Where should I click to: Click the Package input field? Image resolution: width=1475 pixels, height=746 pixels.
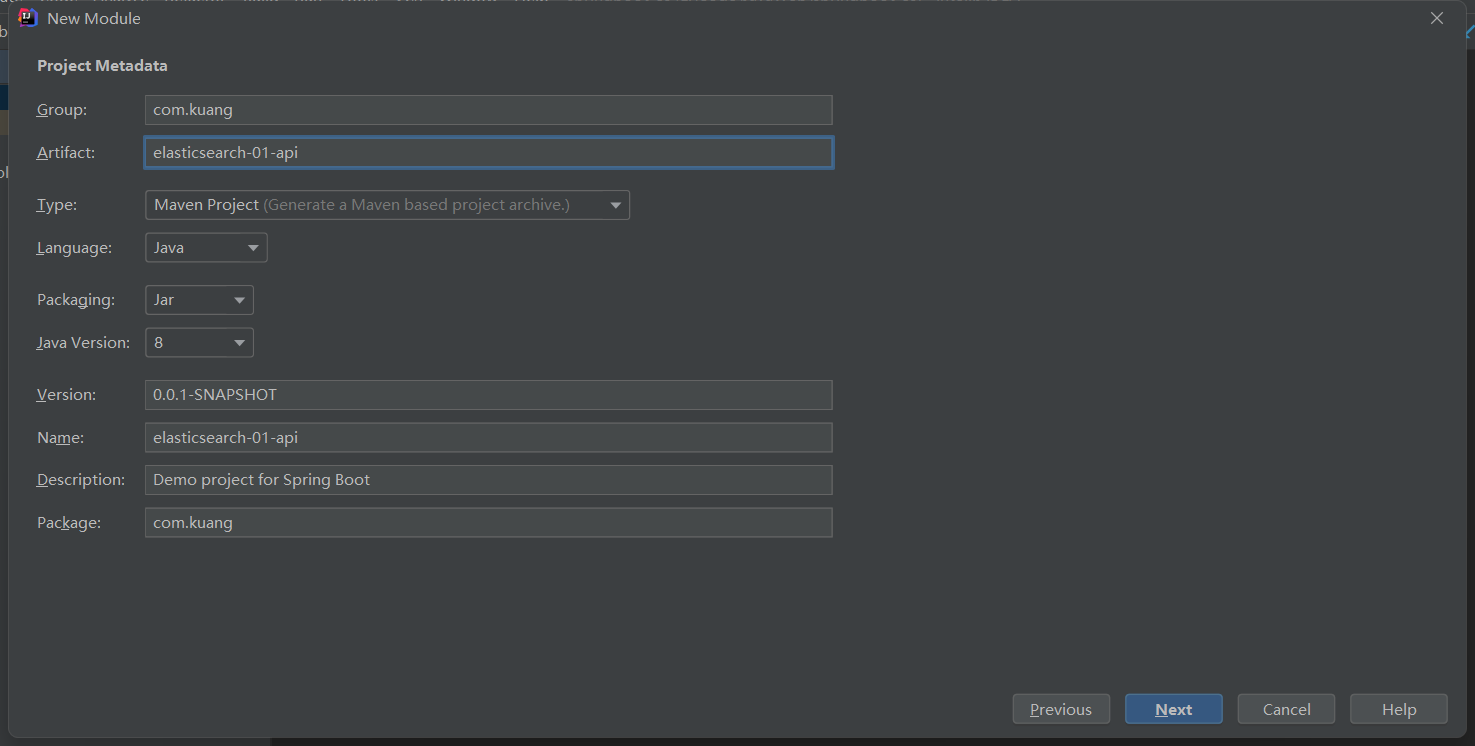[488, 522]
